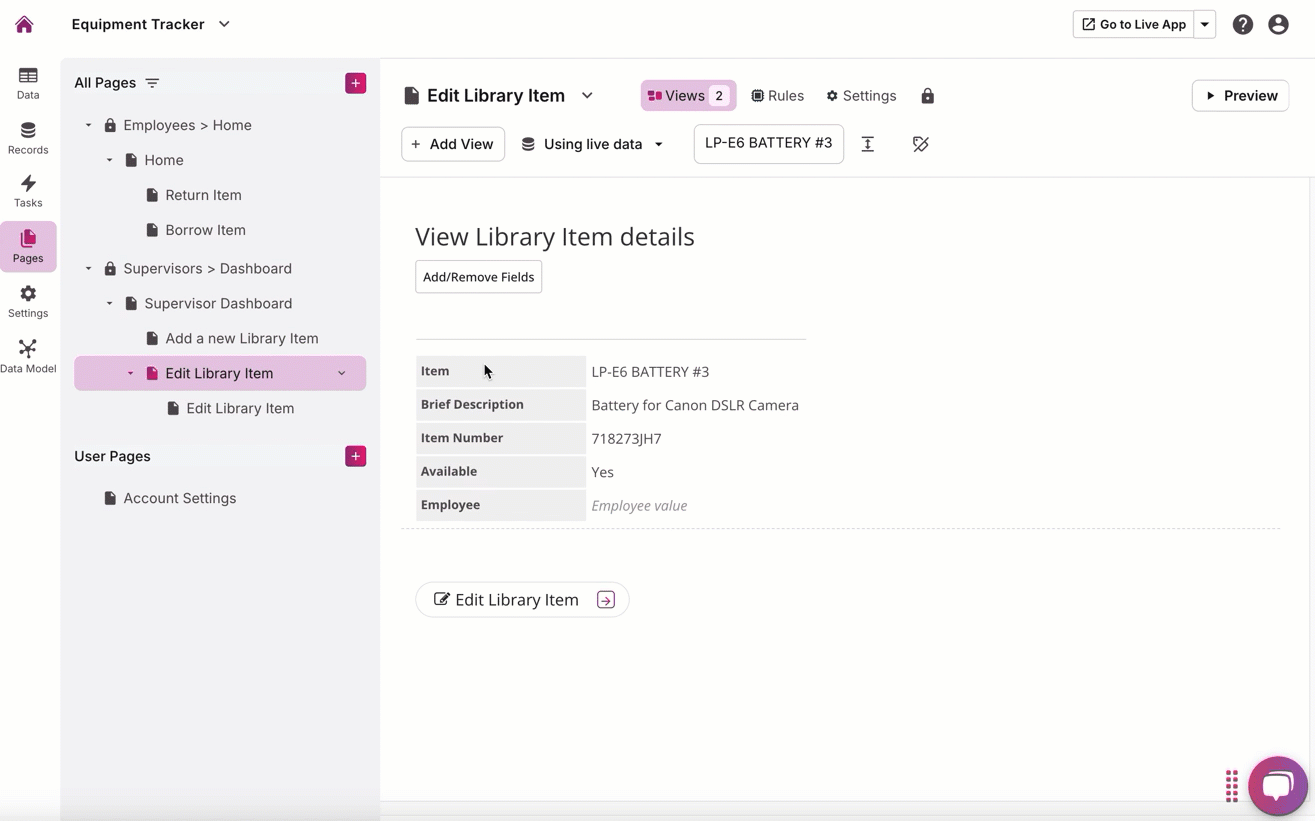The height and width of the screenshot is (821, 1315).
Task: Open the Data section in sidebar
Action: pyautogui.click(x=28, y=83)
